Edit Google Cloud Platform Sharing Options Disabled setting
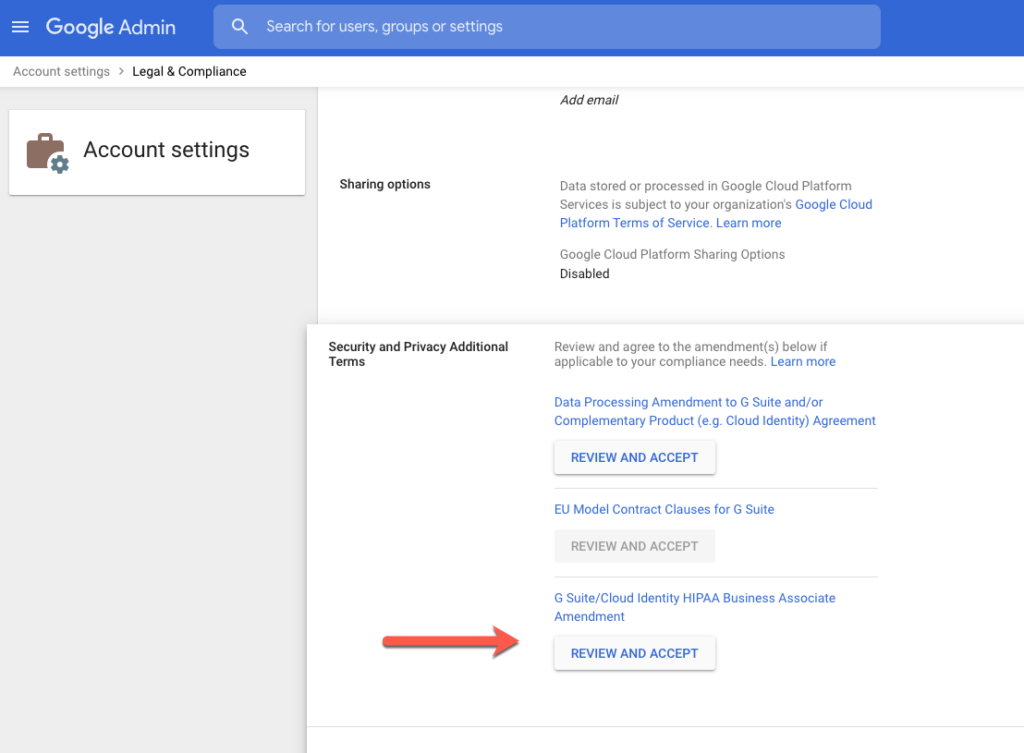Screen dimensions: 1024x753 coord(584,273)
